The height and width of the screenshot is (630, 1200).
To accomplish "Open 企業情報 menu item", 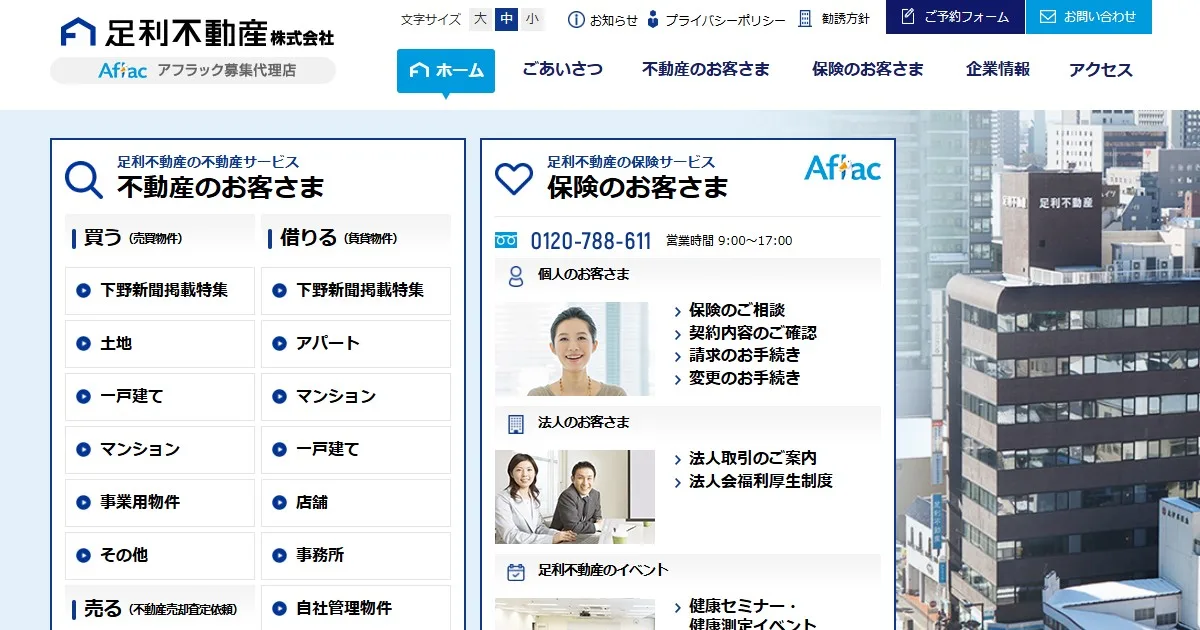I will [x=997, y=69].
